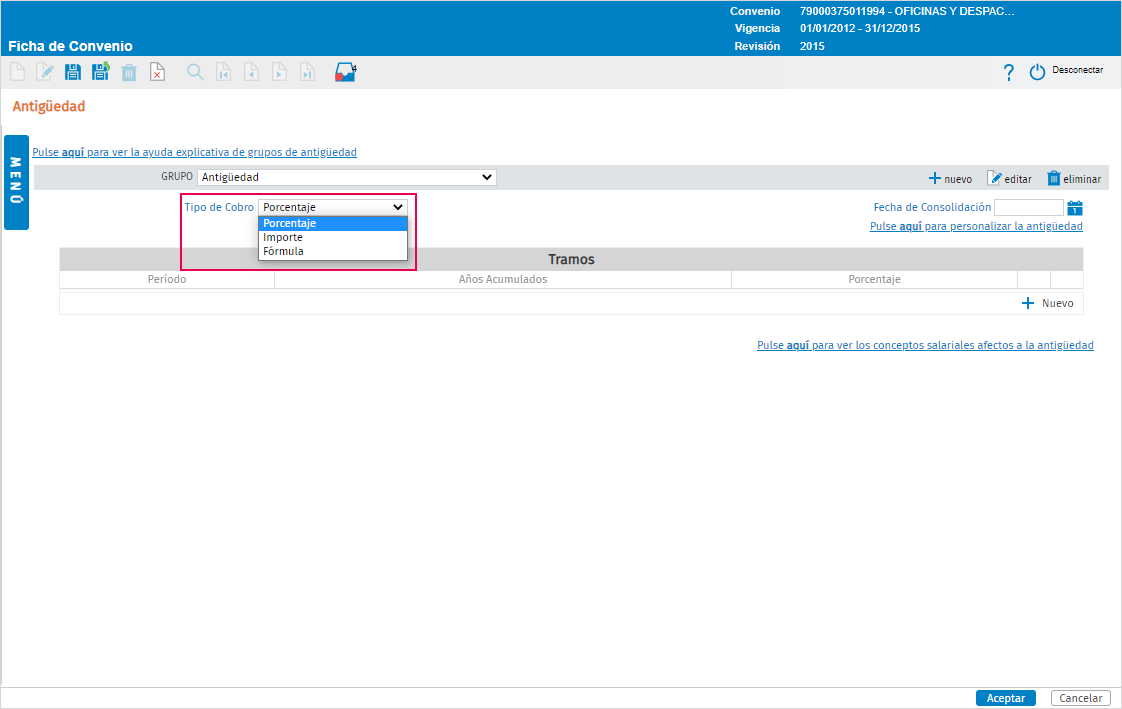
Task: Click the 'Período' column header
Action: coord(167,279)
